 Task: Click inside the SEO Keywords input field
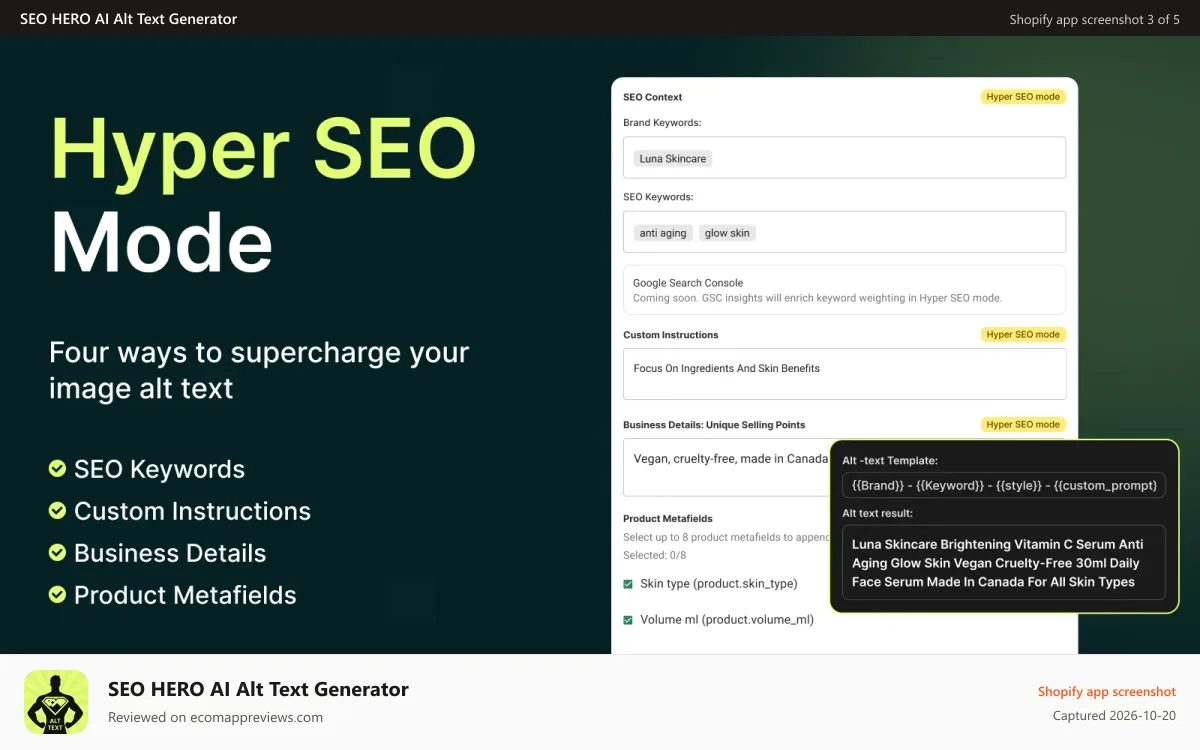tap(844, 232)
